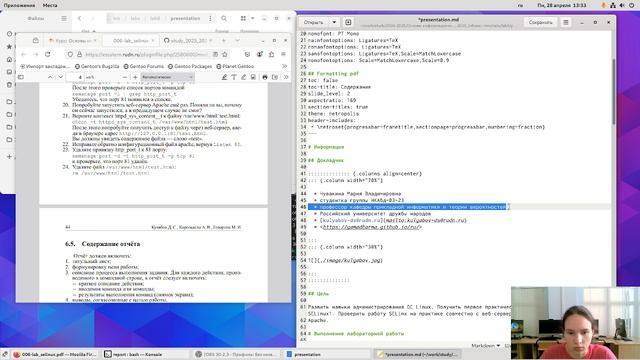Switch to presentation Files taskbar item
The width and height of the screenshot is (640, 360).
tap(328, 354)
